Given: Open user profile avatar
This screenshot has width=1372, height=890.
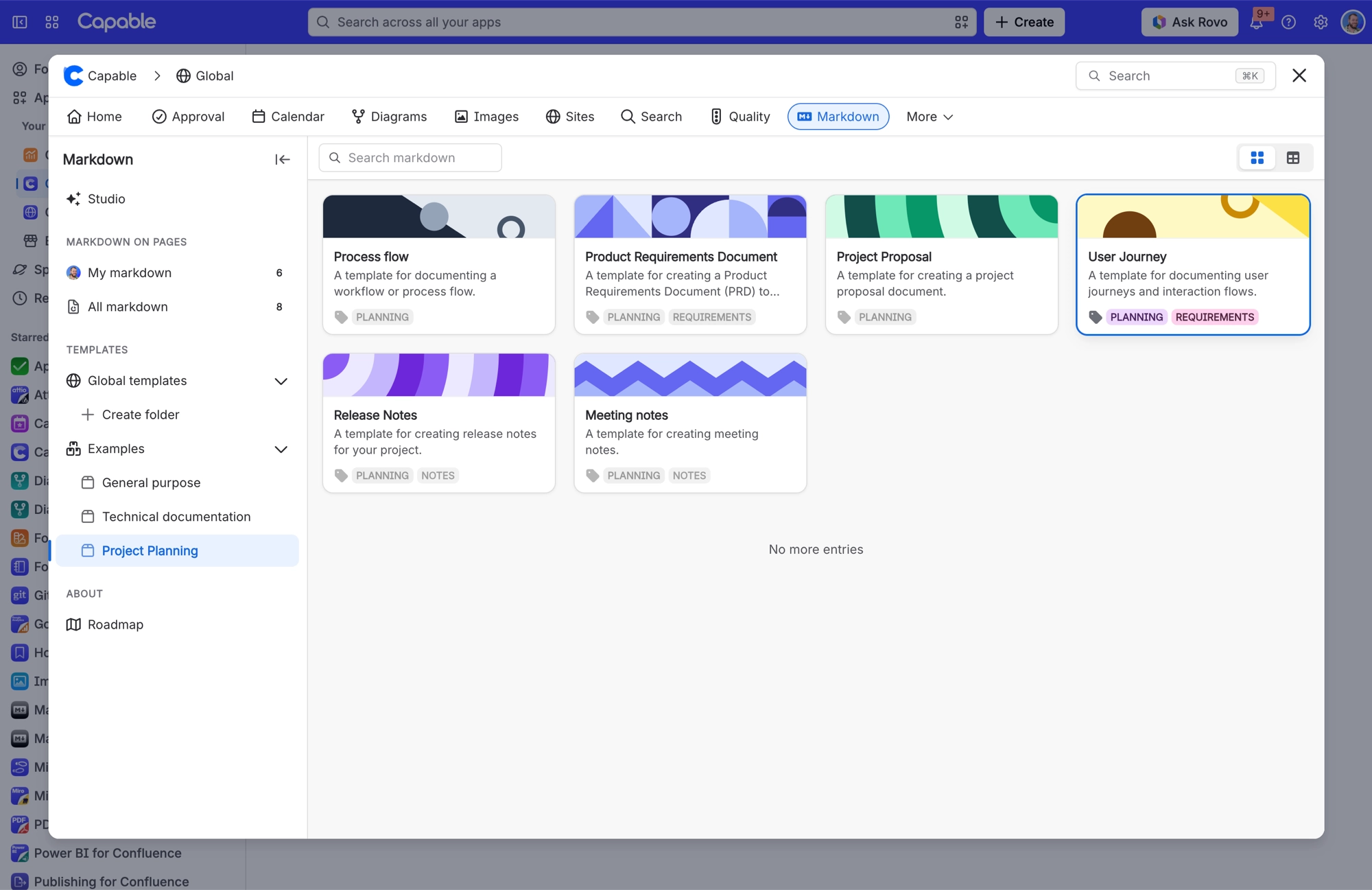Looking at the screenshot, I should point(1353,22).
